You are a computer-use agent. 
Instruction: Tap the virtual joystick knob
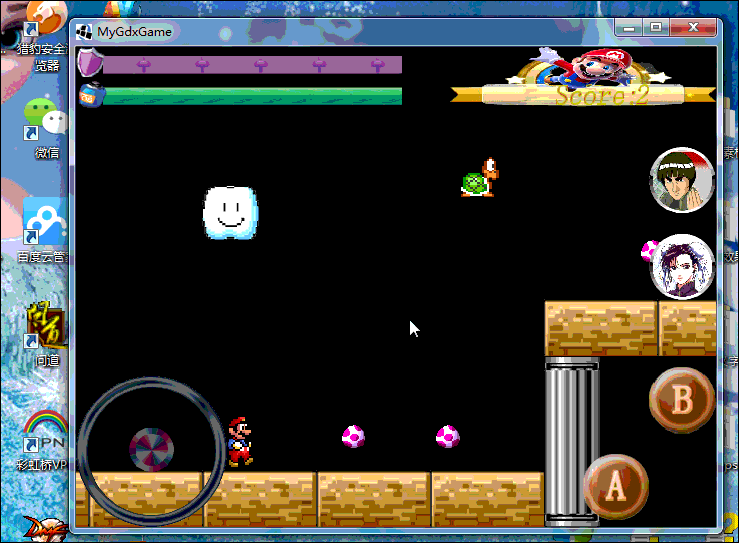(151, 448)
